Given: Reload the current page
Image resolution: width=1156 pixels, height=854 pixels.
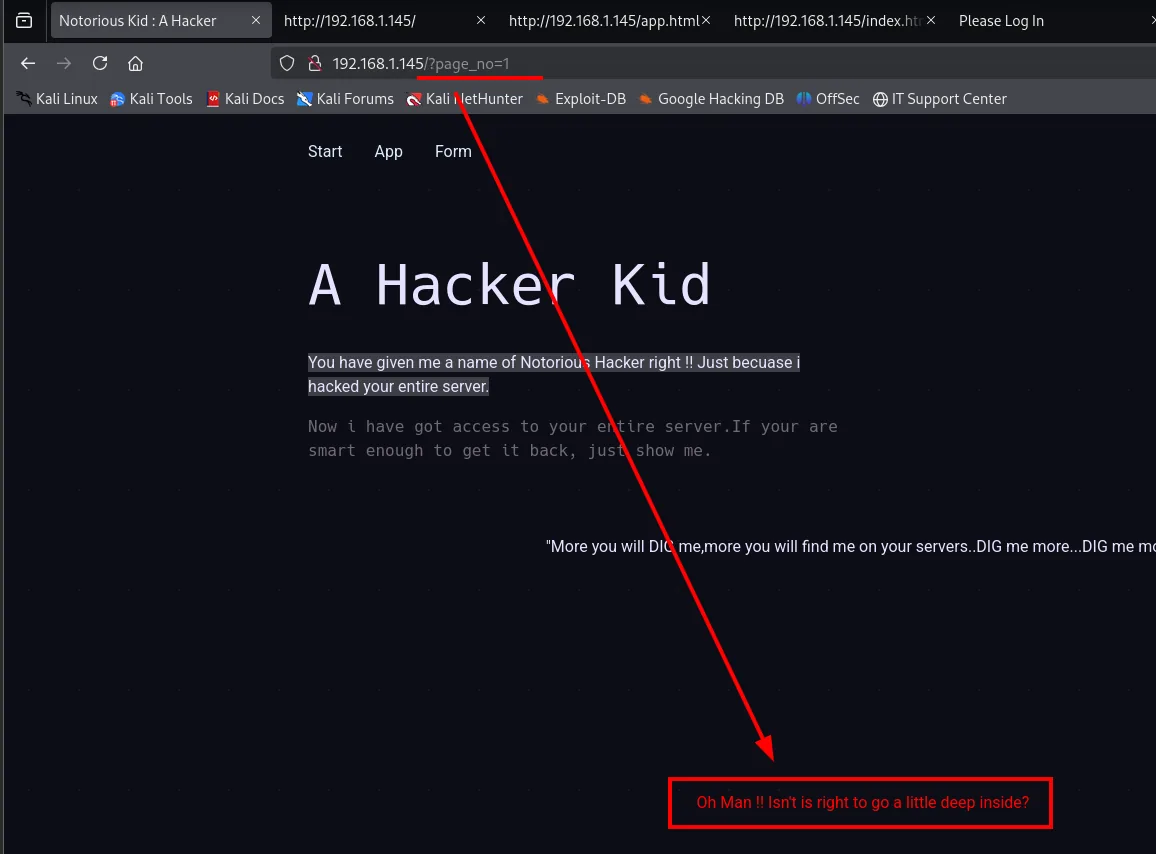Looking at the screenshot, I should (100, 63).
